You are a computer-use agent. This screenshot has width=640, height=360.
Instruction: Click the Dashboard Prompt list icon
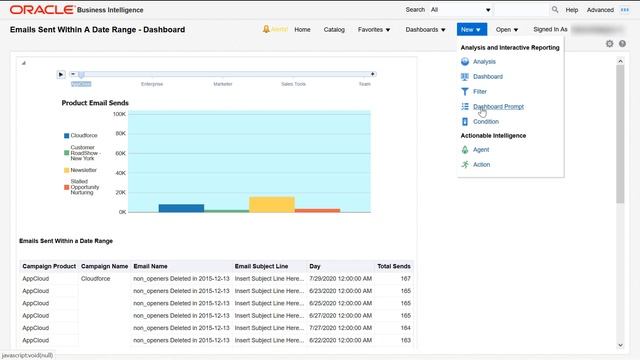pyautogui.click(x=465, y=107)
